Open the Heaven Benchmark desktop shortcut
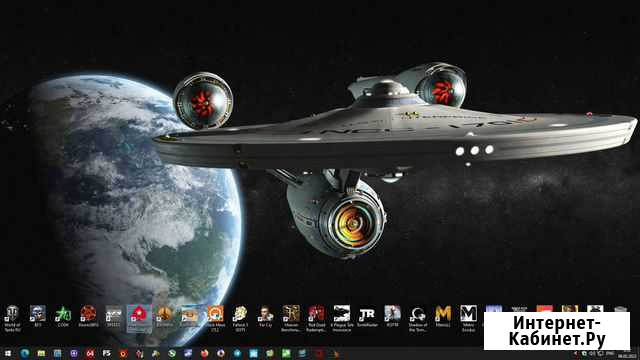This screenshot has width=640, height=360. point(291,318)
